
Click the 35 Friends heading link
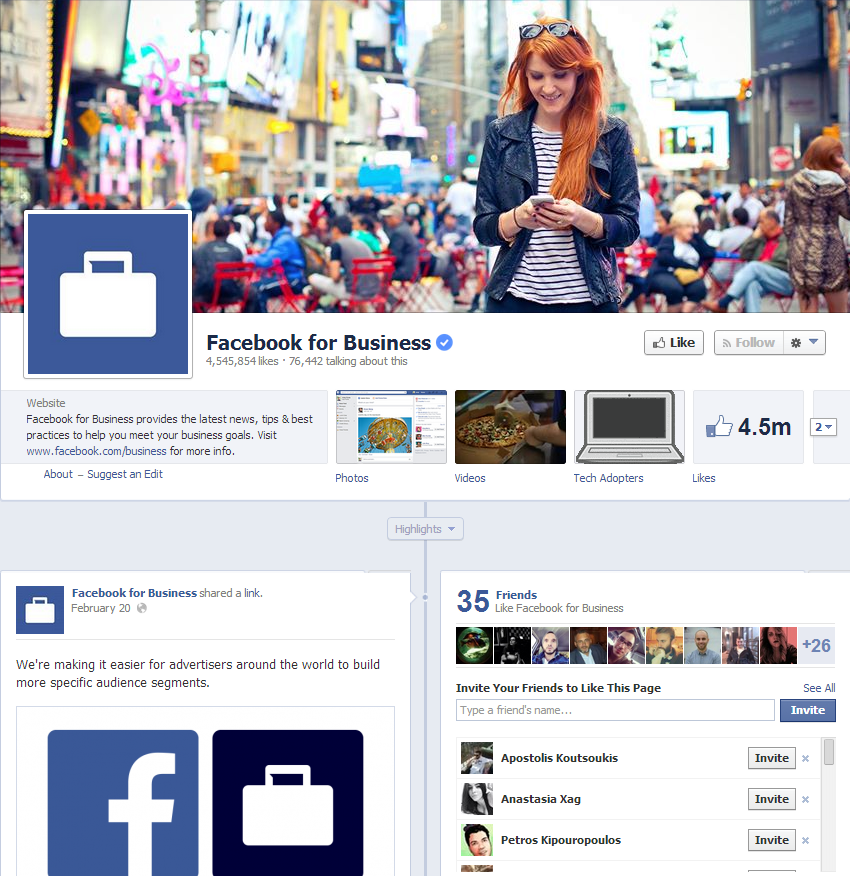coord(516,595)
